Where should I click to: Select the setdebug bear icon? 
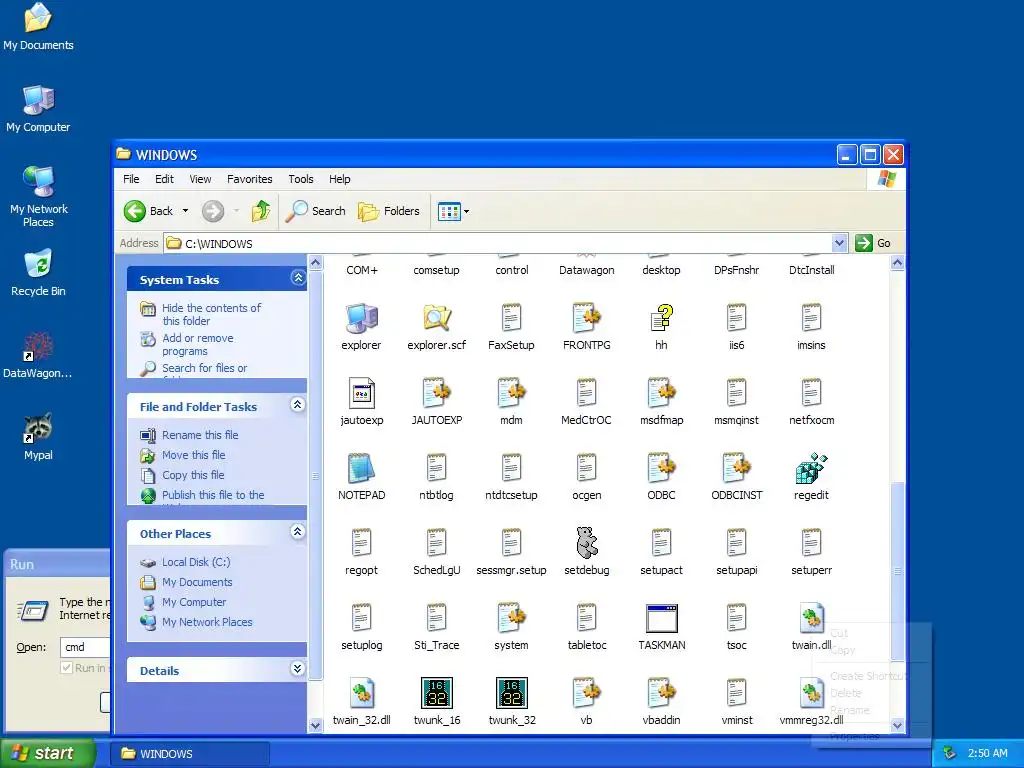pos(586,543)
